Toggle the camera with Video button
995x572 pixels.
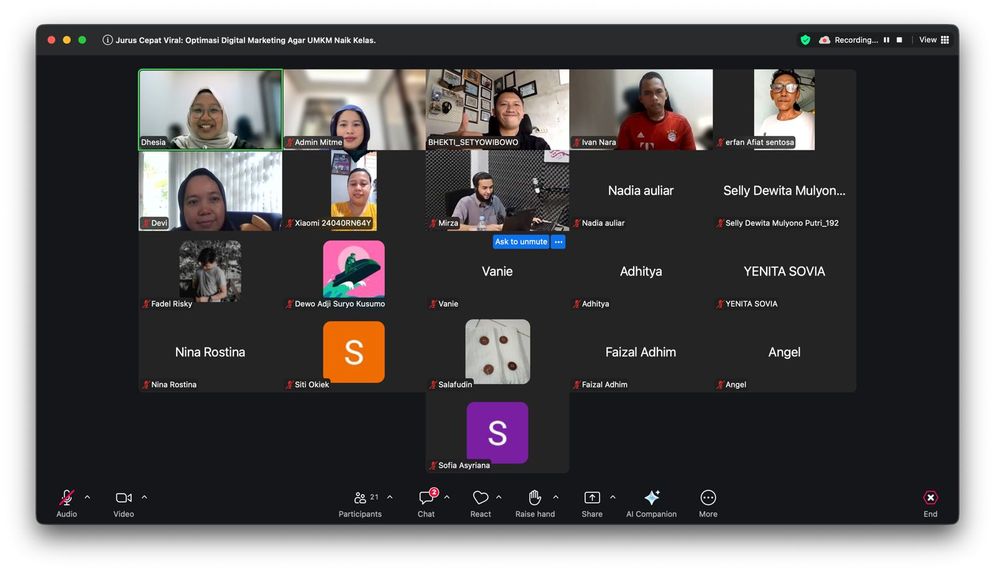tap(123, 498)
